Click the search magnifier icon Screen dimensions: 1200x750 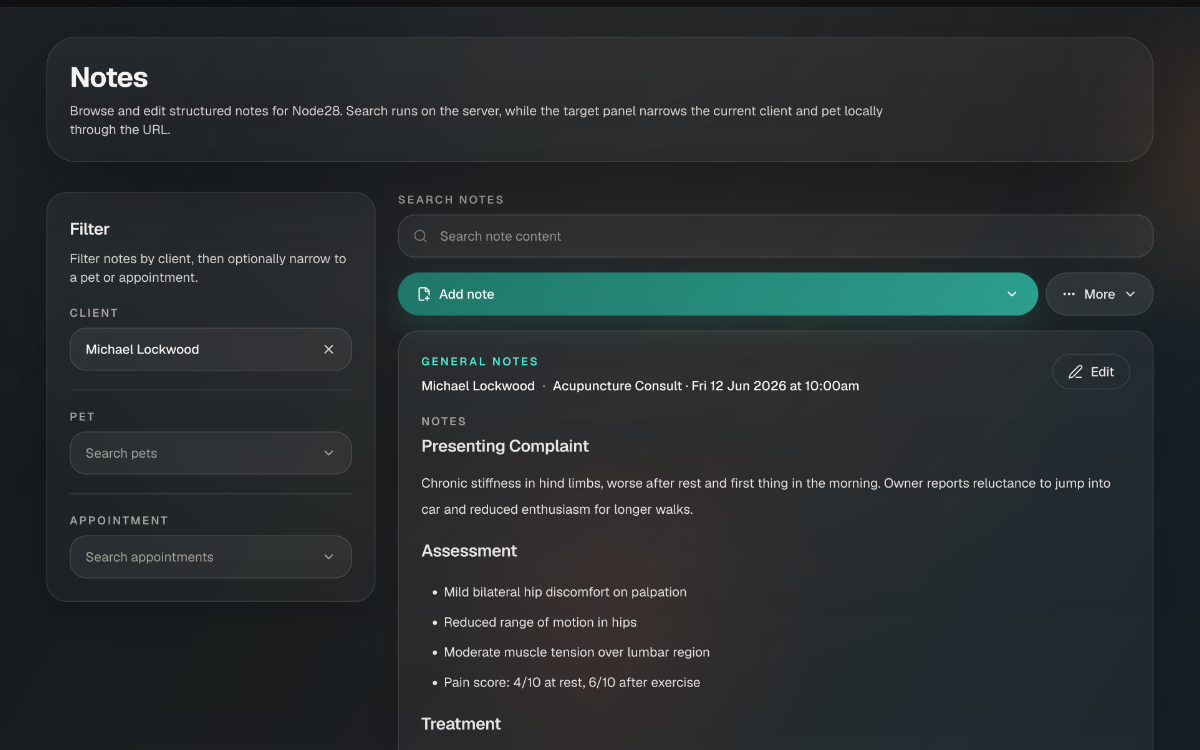[x=421, y=236]
